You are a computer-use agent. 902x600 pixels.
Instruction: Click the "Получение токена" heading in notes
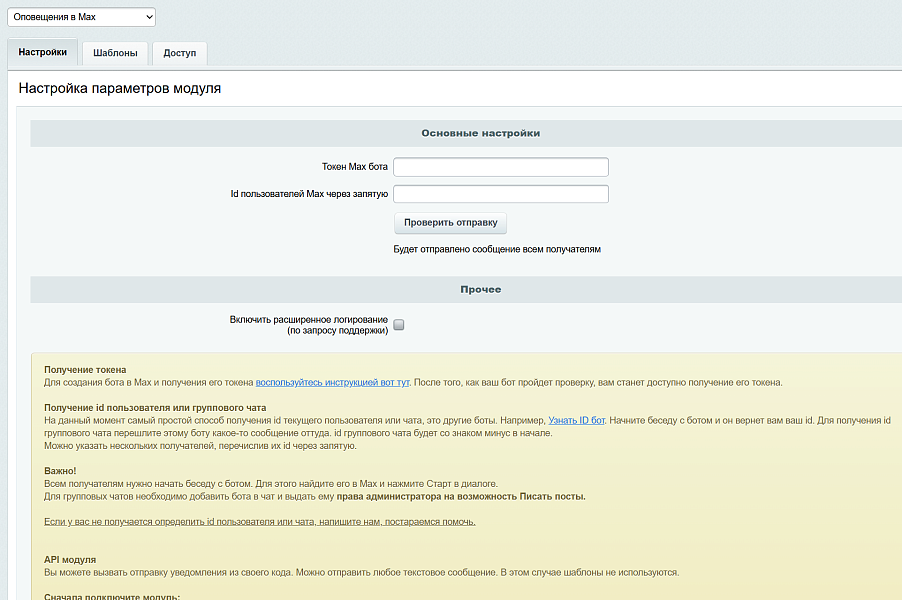click(85, 370)
